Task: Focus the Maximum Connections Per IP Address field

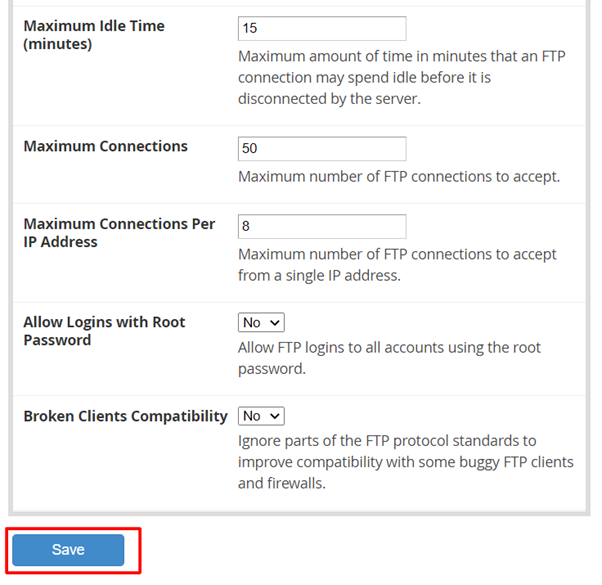Action: coord(322,226)
